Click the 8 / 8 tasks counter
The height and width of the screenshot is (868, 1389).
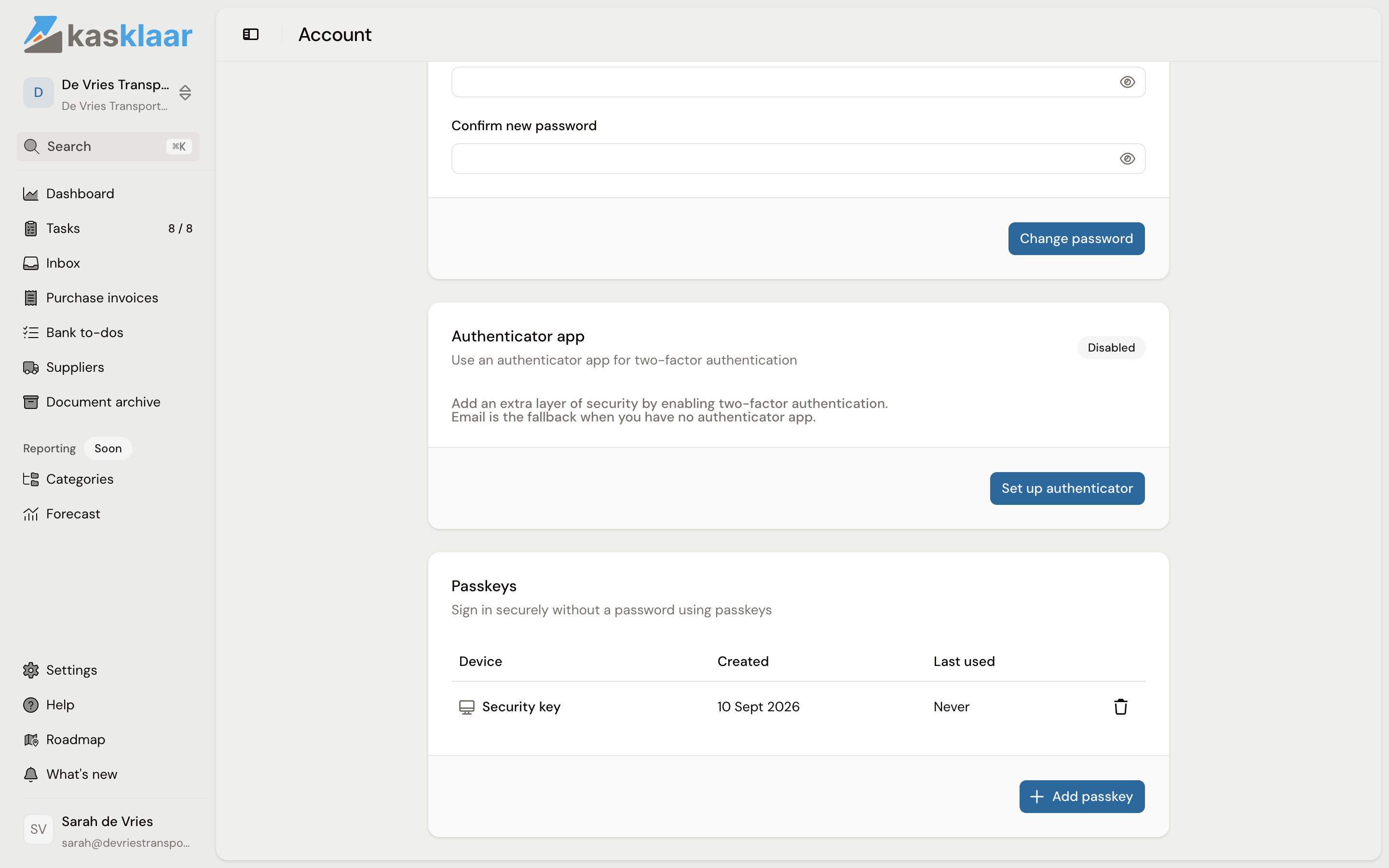click(x=180, y=229)
